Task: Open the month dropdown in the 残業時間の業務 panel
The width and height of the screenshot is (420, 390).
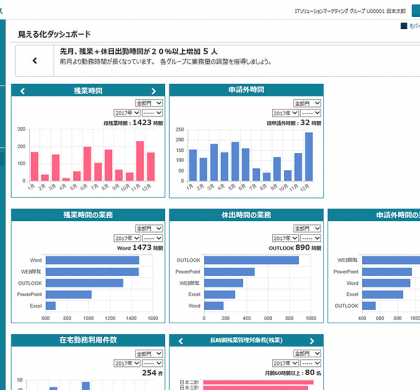Action: [152, 238]
